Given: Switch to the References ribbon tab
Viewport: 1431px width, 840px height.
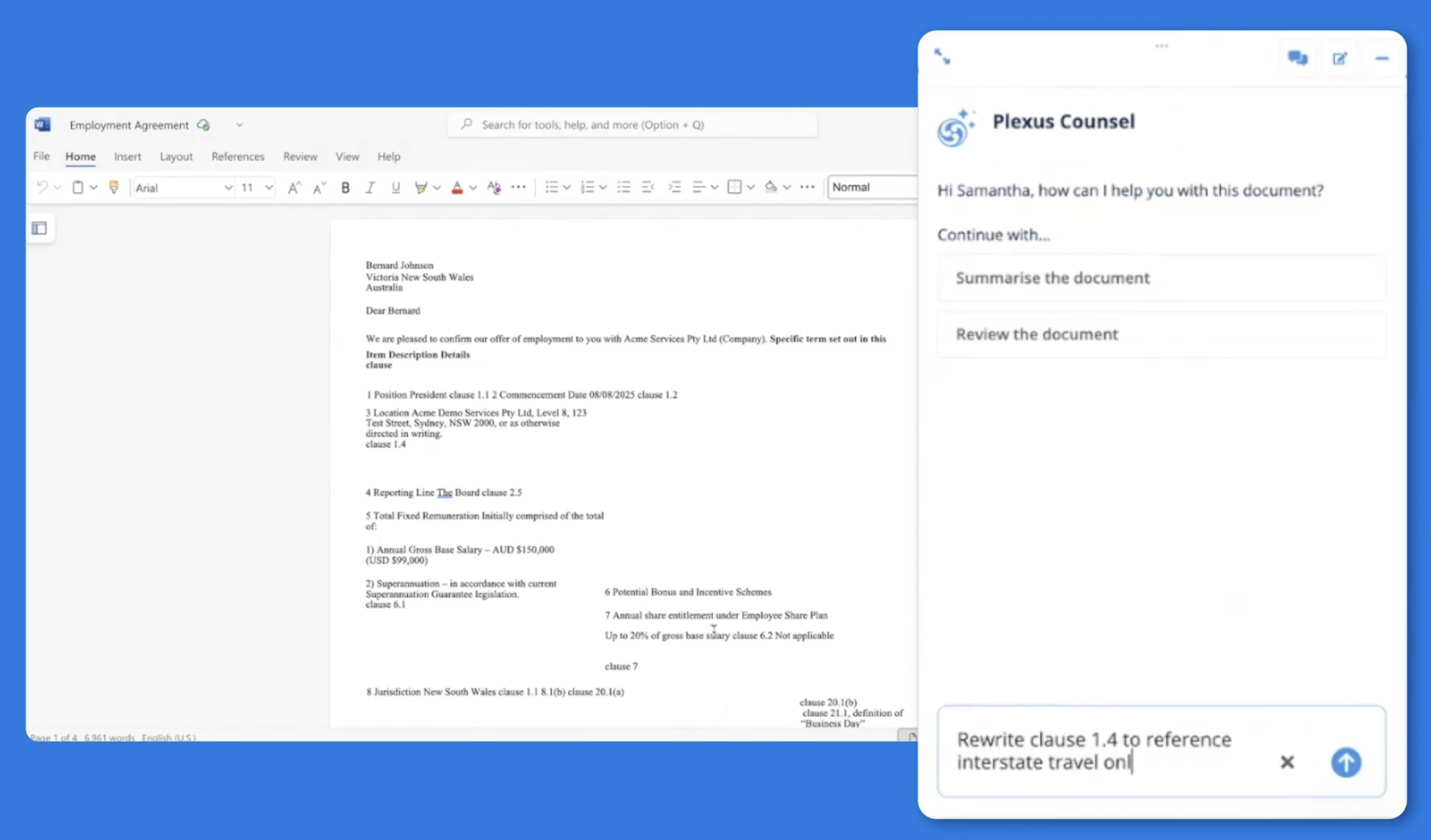Looking at the screenshot, I should click(x=238, y=156).
